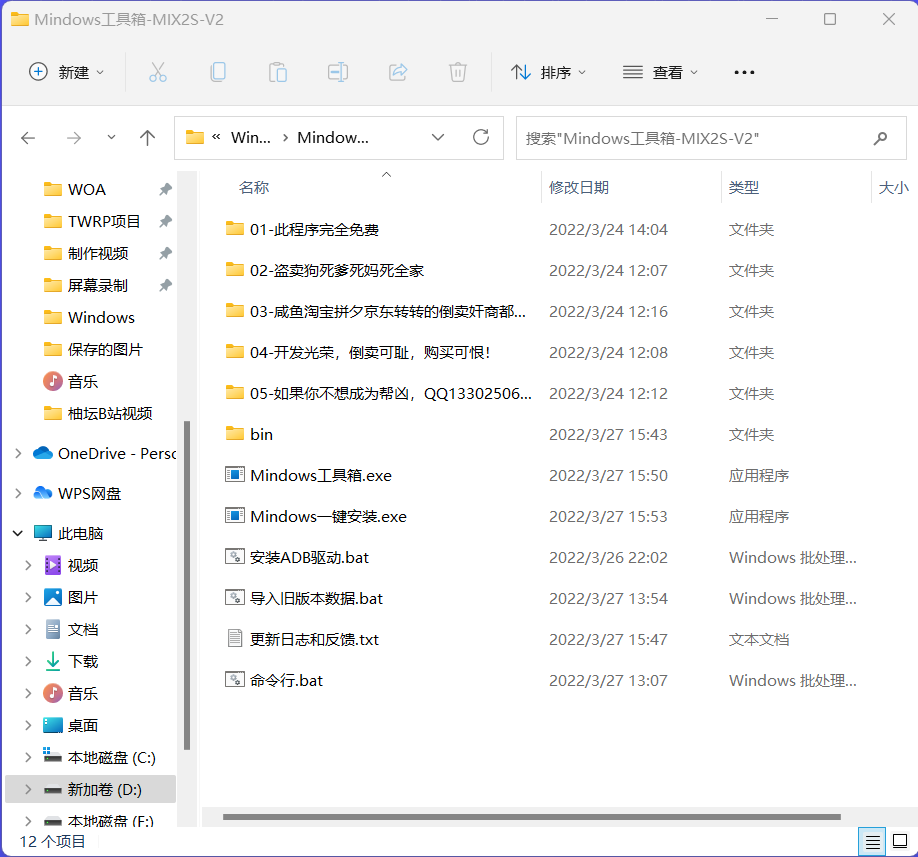Open the 排序 sort menu
Screen dimensions: 918x857
coord(549,72)
